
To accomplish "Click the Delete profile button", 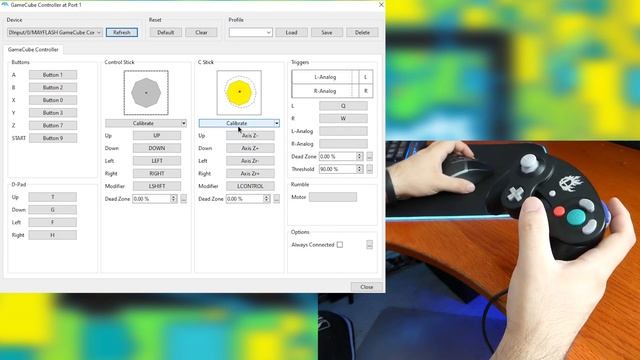I will coord(362,32).
